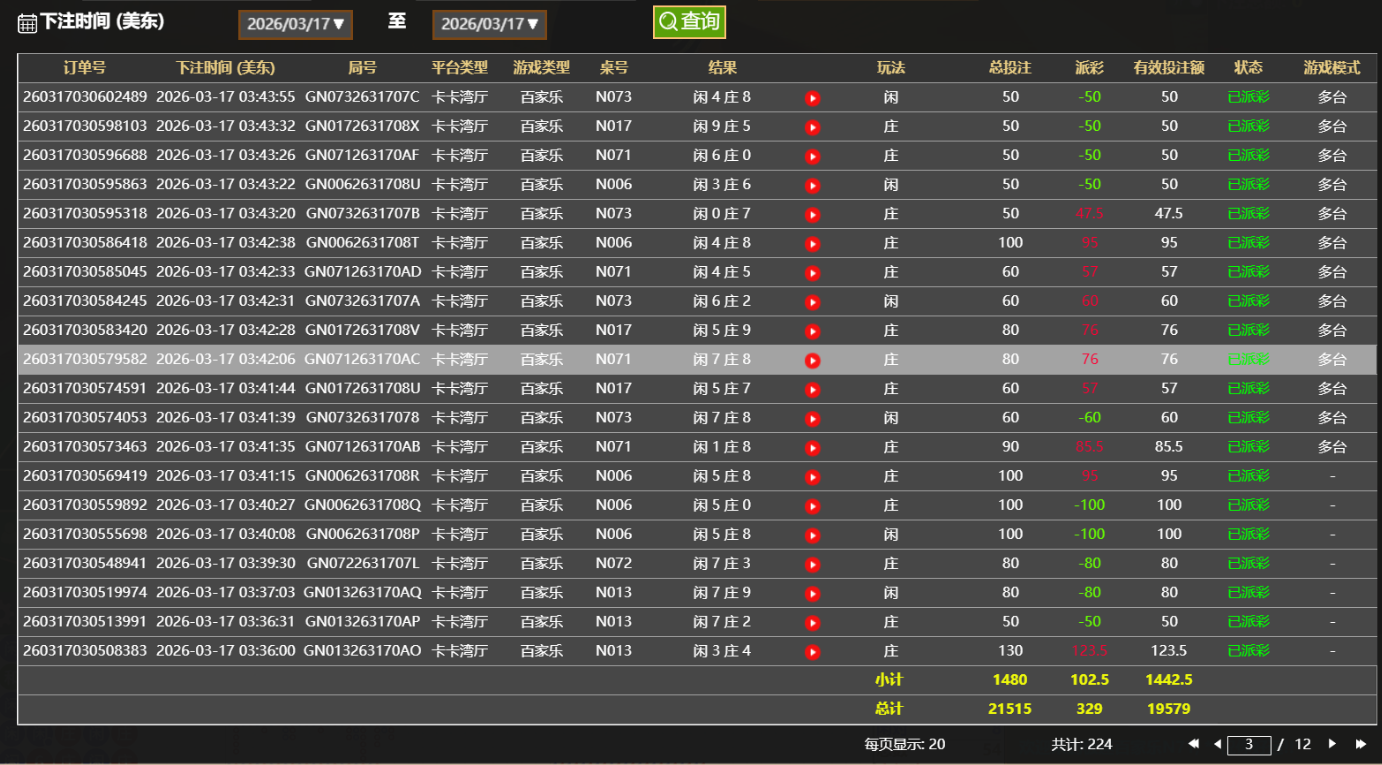The width and height of the screenshot is (1382, 765).
Task: Click the calendar icon beside 下注时间
Action: (27, 23)
